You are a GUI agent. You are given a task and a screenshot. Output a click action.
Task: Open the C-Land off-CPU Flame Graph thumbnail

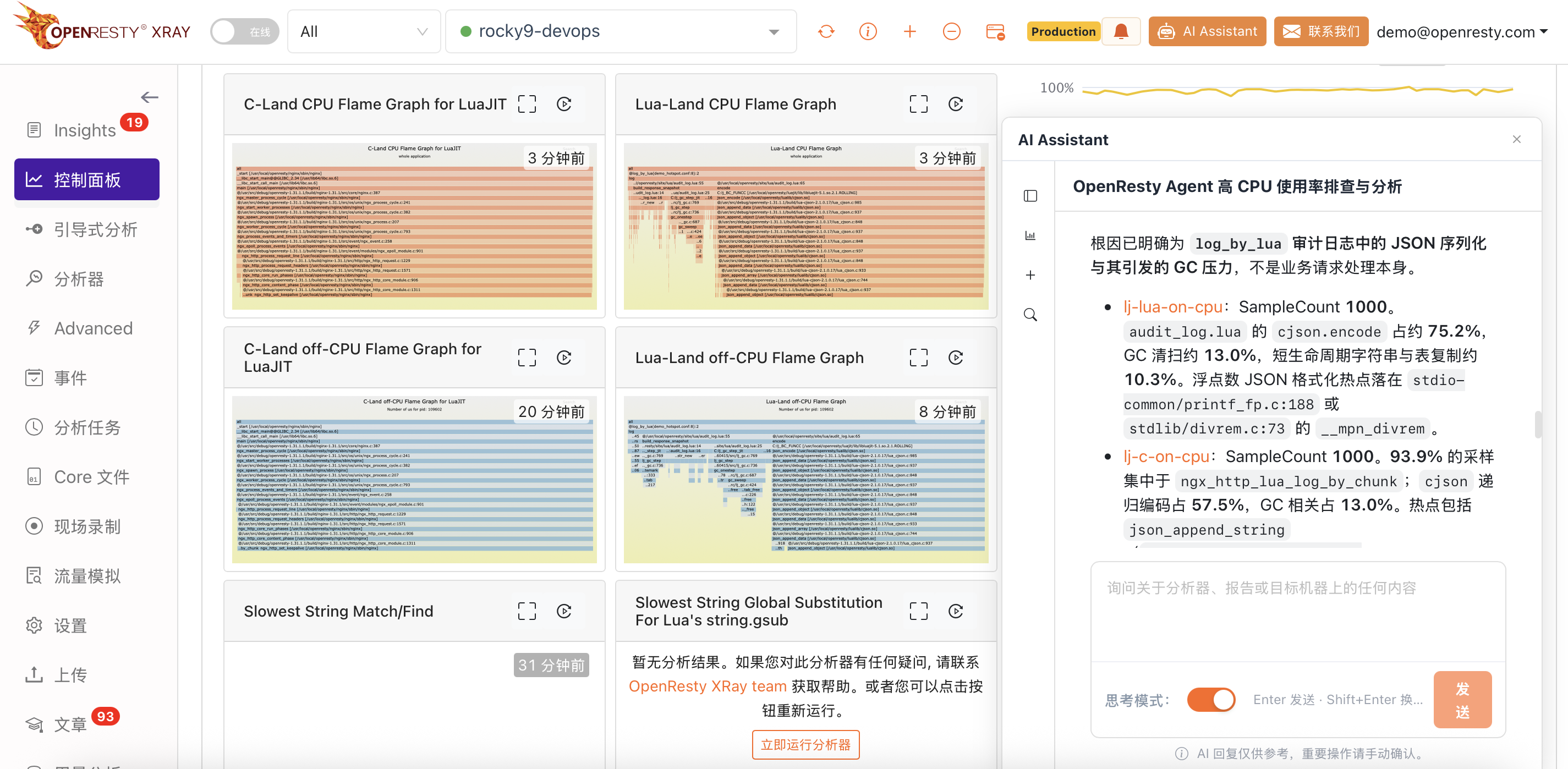414,480
